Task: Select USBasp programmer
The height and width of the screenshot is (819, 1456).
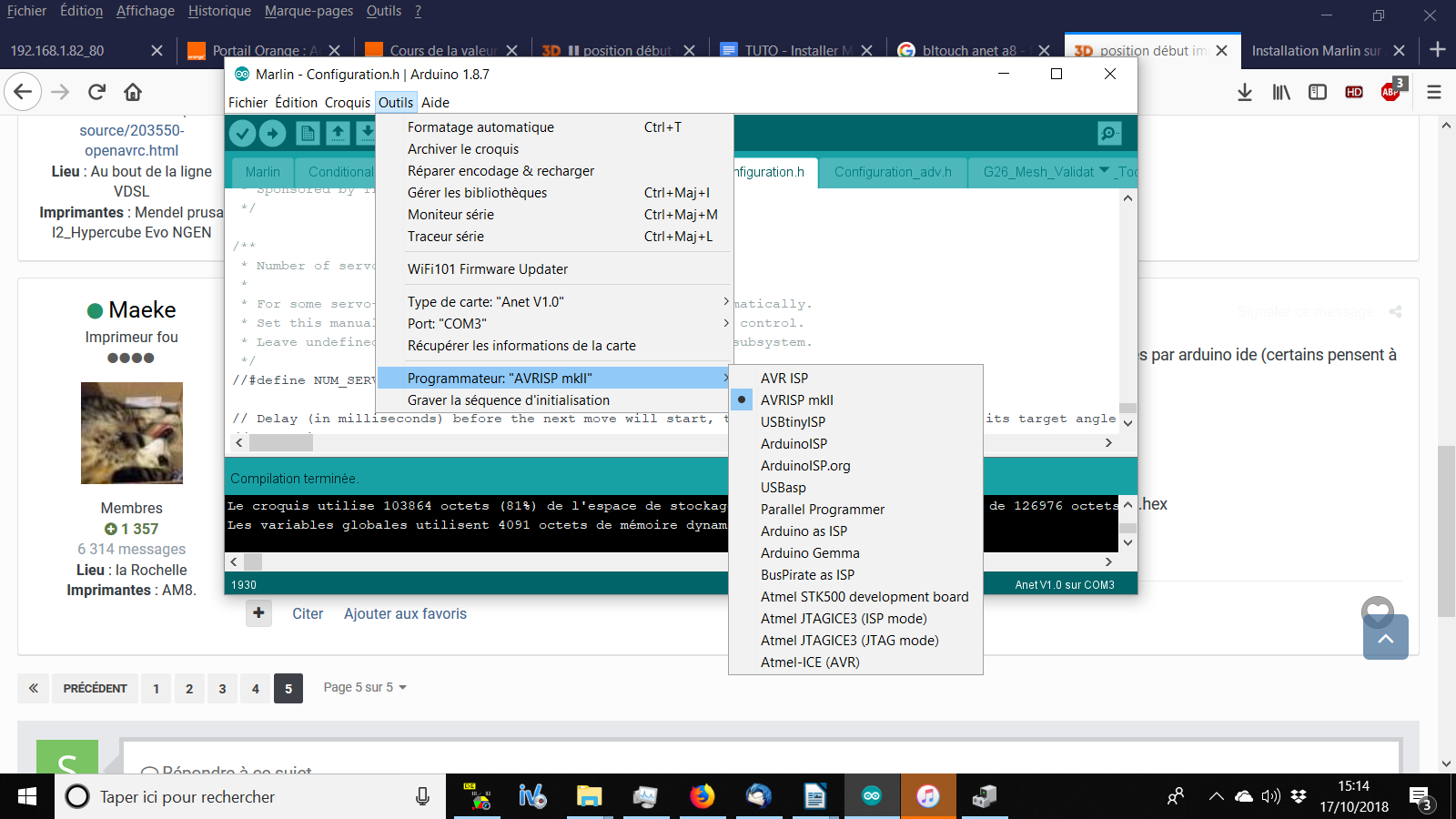Action: (855, 488)
